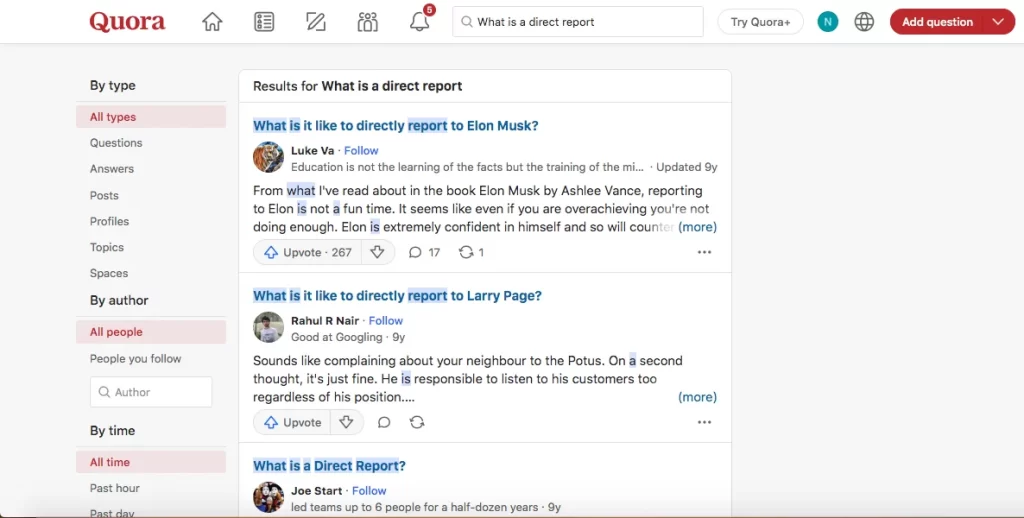
Task: Open the Spaces people icon
Action: [368, 22]
